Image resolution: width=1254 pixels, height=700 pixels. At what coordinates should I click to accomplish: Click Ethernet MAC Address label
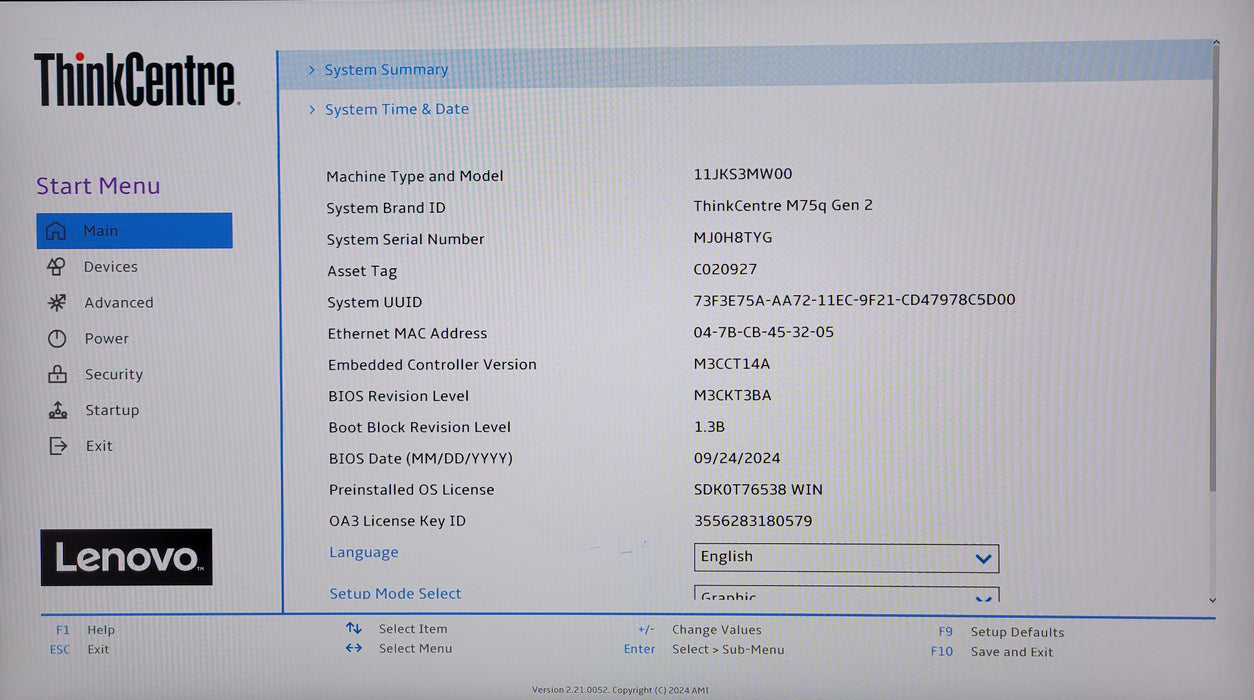pyautogui.click(x=408, y=333)
